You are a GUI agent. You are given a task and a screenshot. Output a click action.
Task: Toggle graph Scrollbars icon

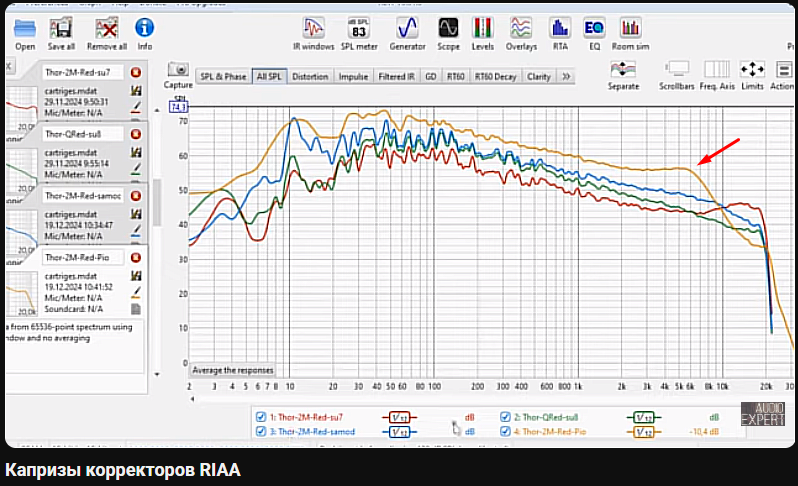[676, 69]
